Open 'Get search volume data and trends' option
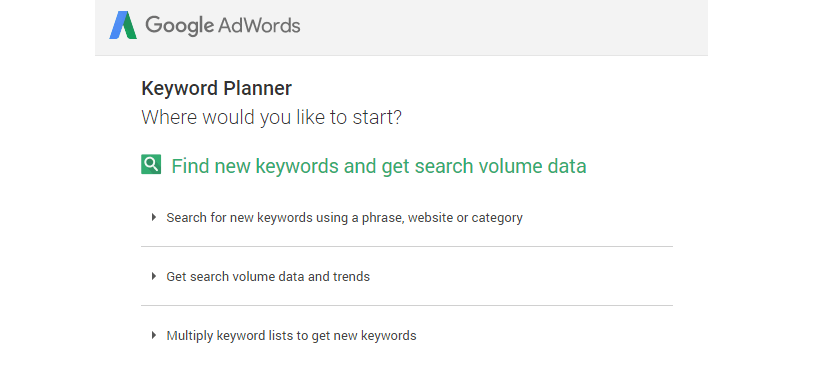This screenshot has width=823, height=392. tap(268, 277)
